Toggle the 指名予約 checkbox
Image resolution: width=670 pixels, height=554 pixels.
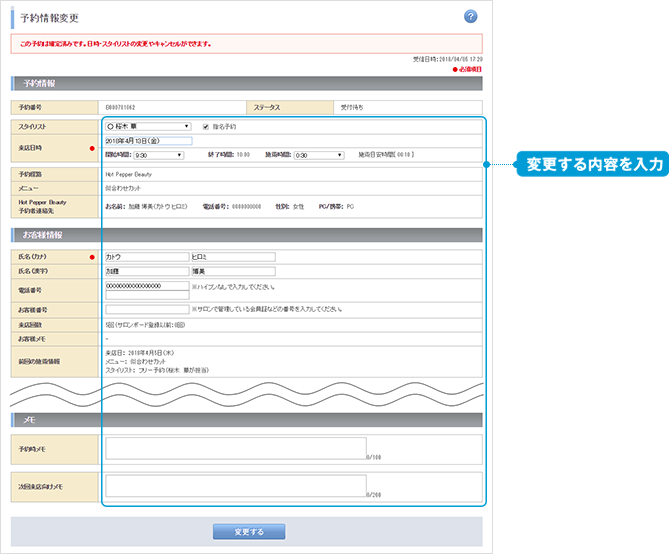pos(205,127)
